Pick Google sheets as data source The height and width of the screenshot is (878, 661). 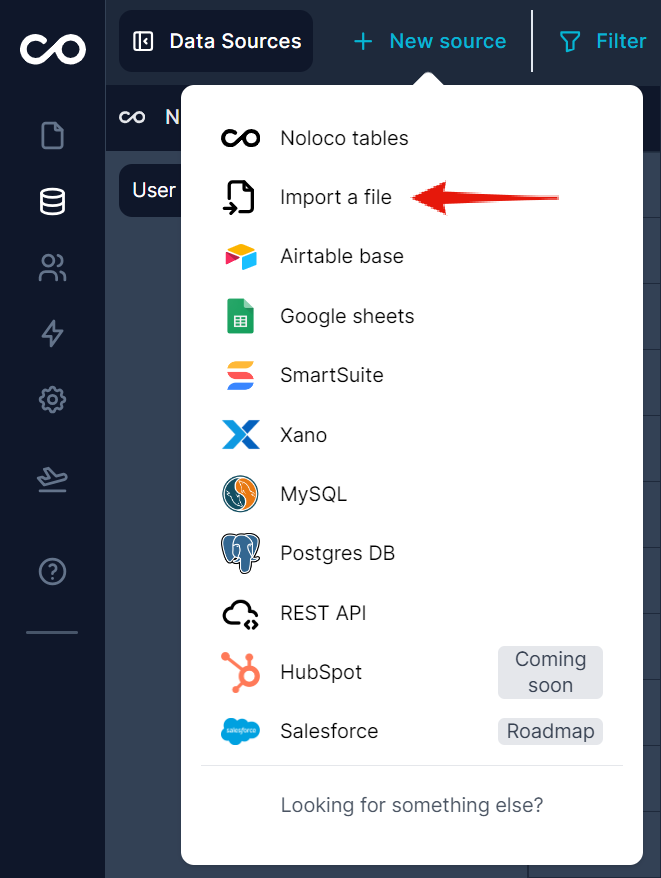346,316
